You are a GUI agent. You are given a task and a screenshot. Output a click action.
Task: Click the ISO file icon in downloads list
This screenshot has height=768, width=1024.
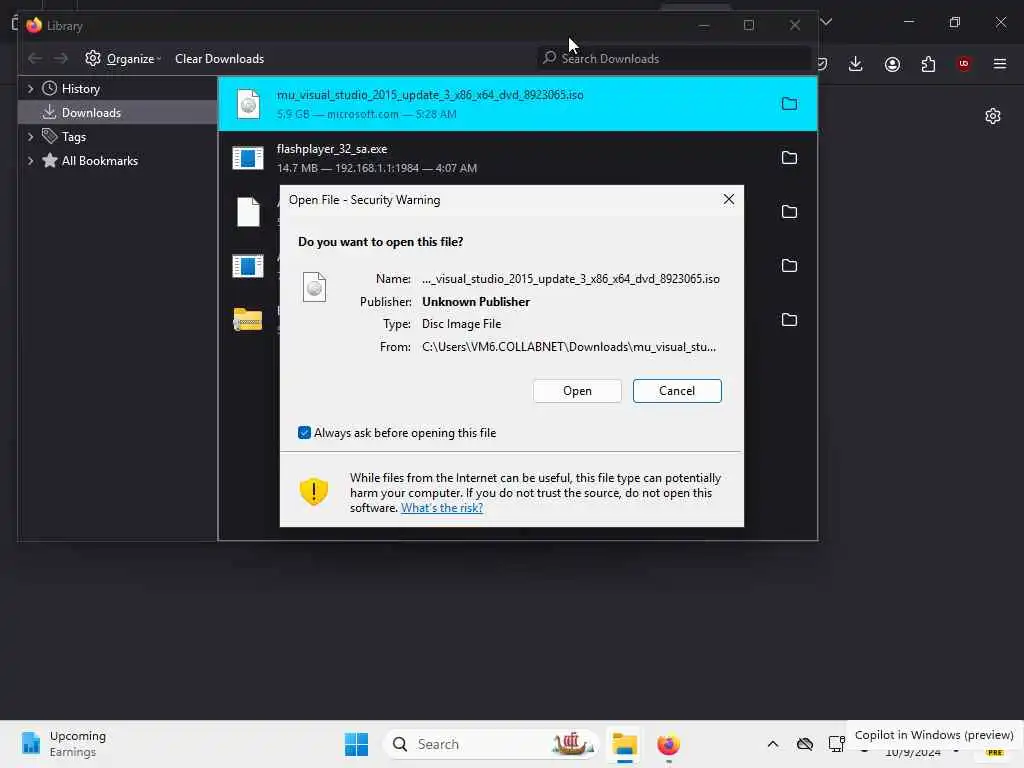point(248,104)
